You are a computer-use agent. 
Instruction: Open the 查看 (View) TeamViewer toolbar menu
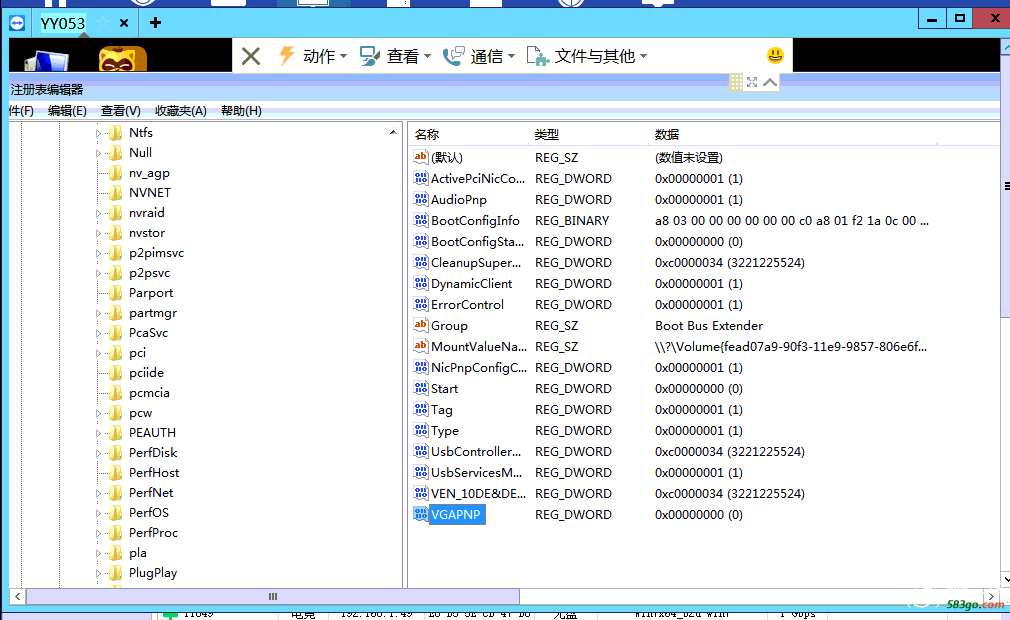395,56
